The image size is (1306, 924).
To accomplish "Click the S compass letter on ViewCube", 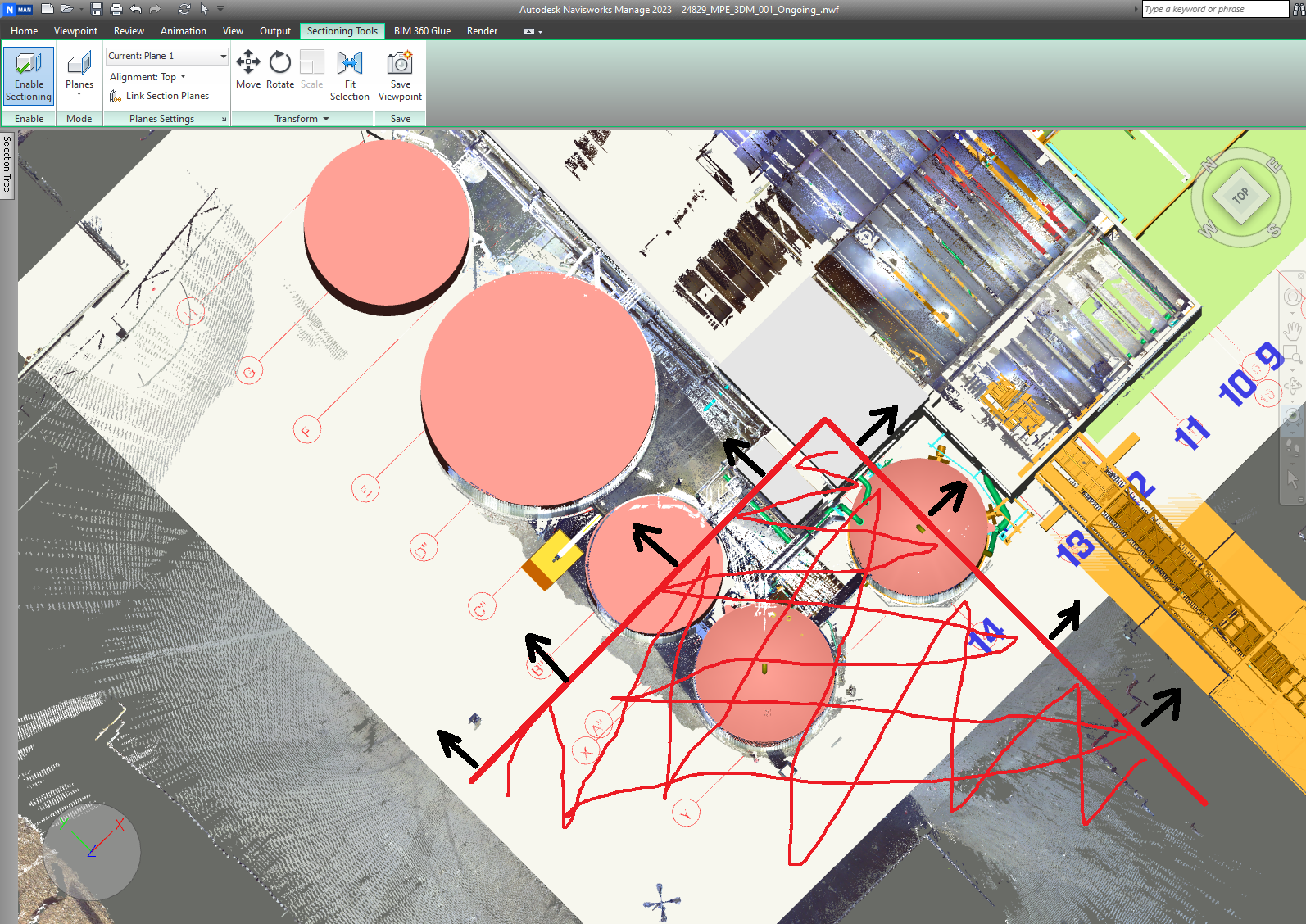I will [x=1274, y=230].
